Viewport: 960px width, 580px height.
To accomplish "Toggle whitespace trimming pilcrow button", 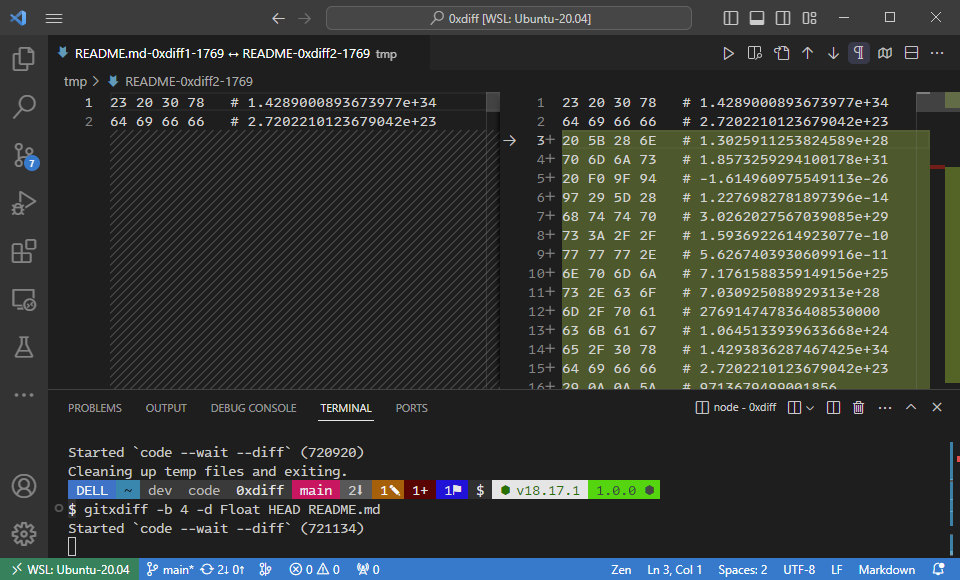I will 859,53.
